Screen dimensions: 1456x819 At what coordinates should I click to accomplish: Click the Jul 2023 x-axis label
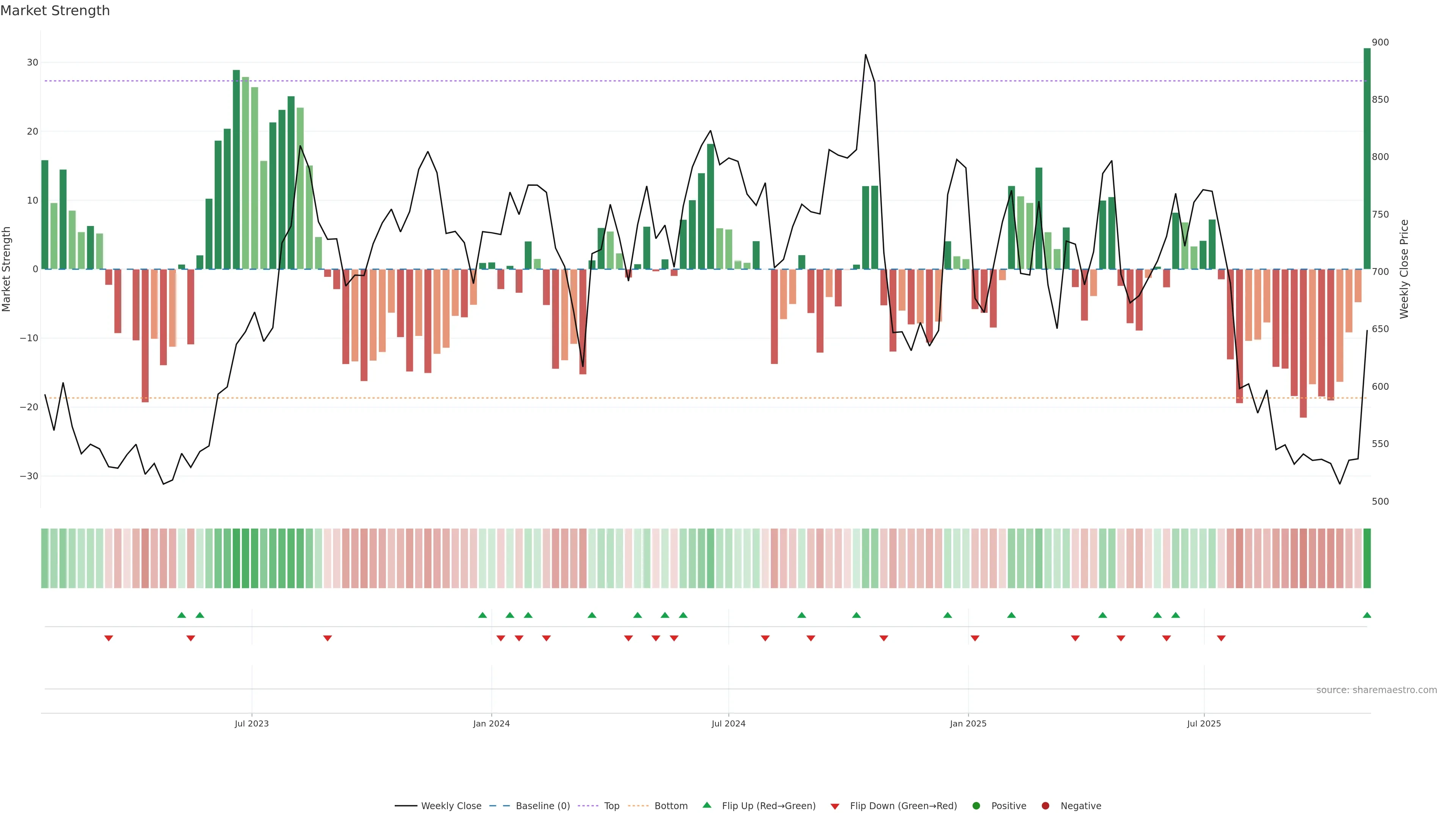click(251, 723)
